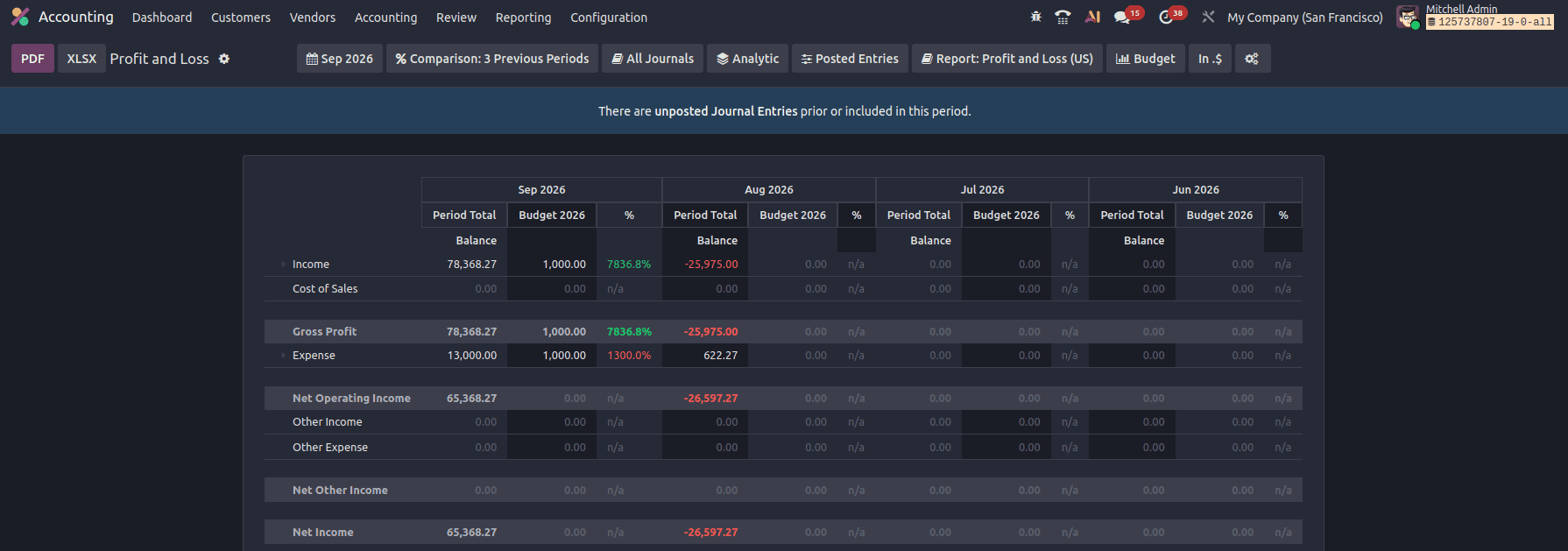Screen dimensions: 1568x551
Task: Open the All Journals filter
Action: pyautogui.click(x=653, y=59)
